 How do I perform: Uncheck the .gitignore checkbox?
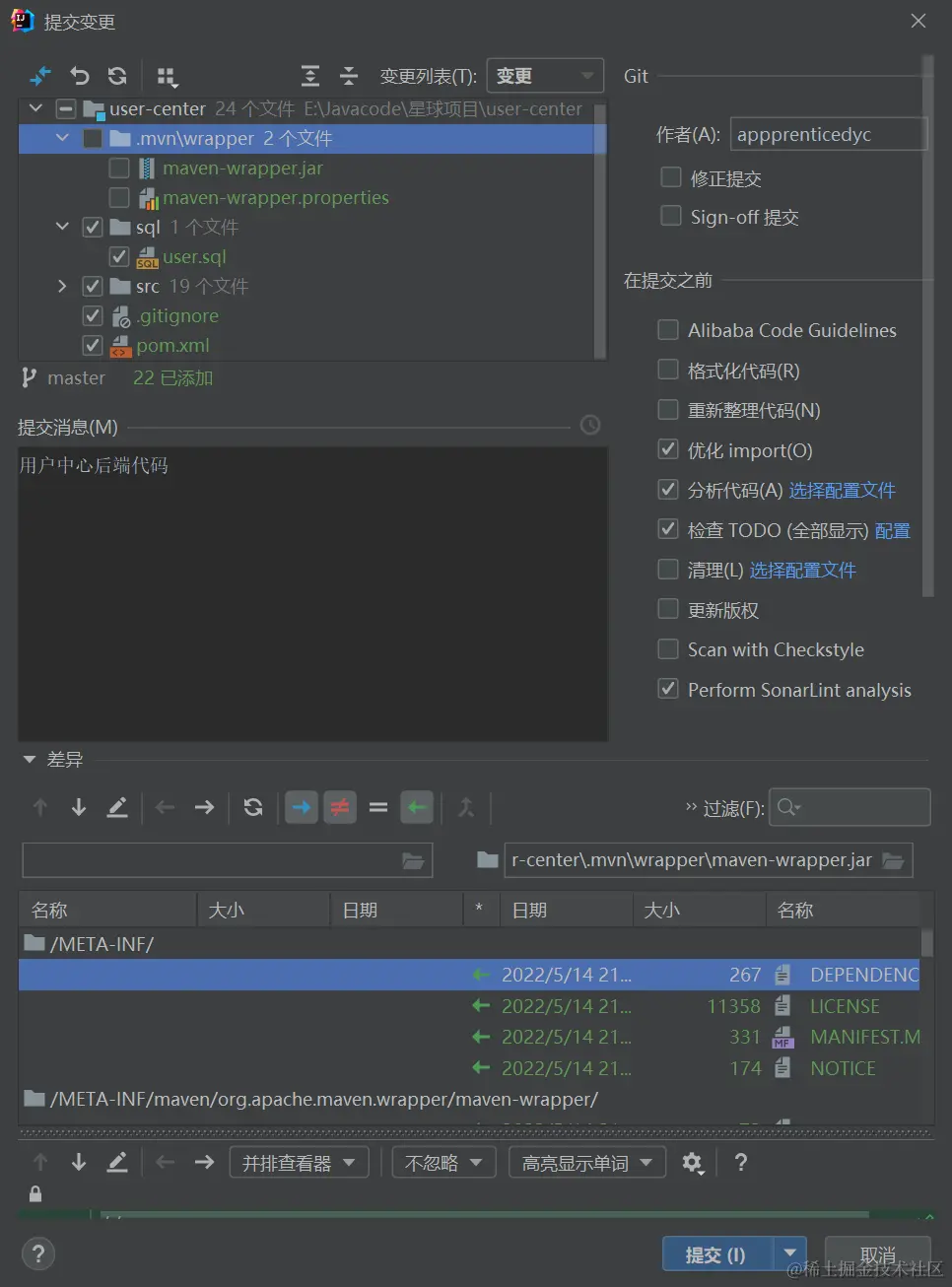tap(93, 315)
